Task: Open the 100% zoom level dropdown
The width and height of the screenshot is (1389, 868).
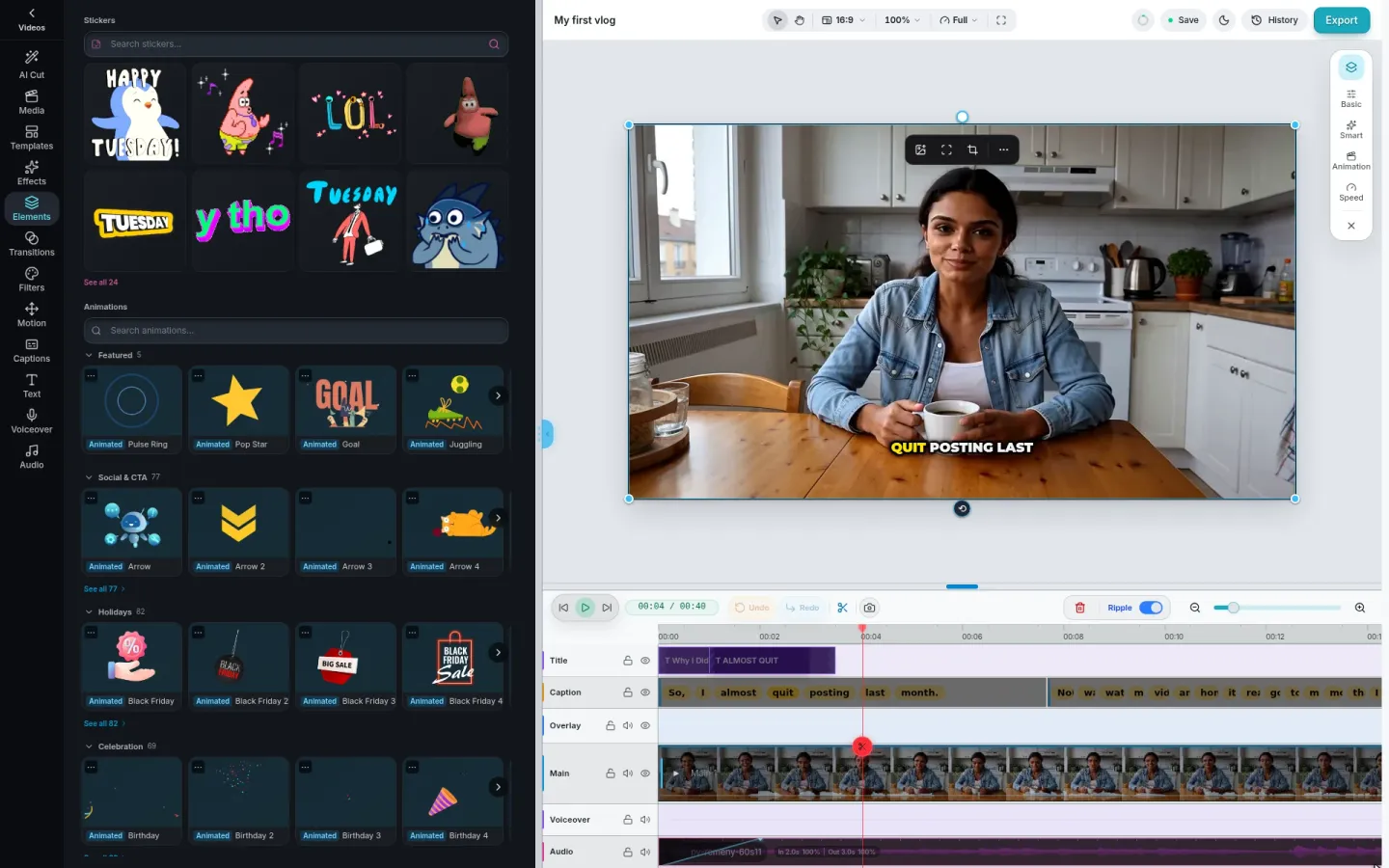Action: [x=902, y=20]
